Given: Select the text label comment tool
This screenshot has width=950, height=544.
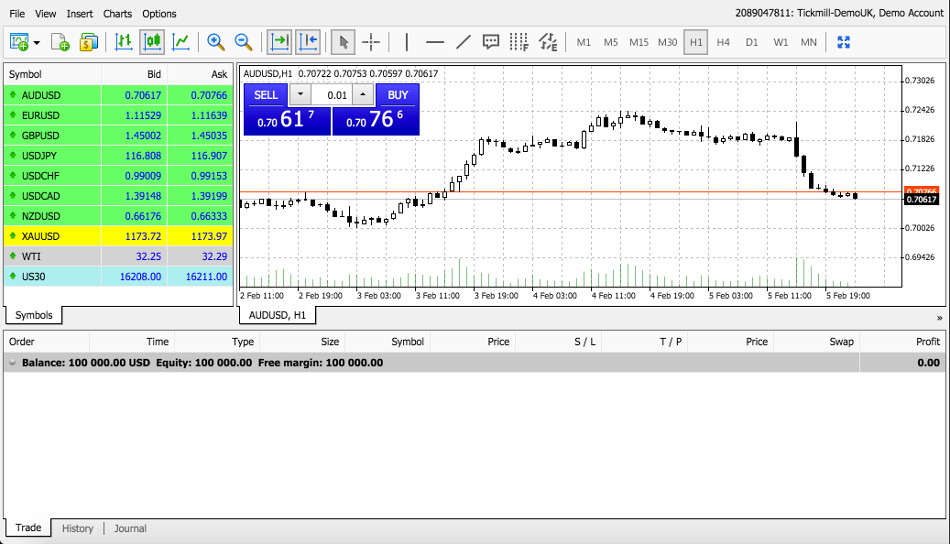Looking at the screenshot, I should click(491, 42).
